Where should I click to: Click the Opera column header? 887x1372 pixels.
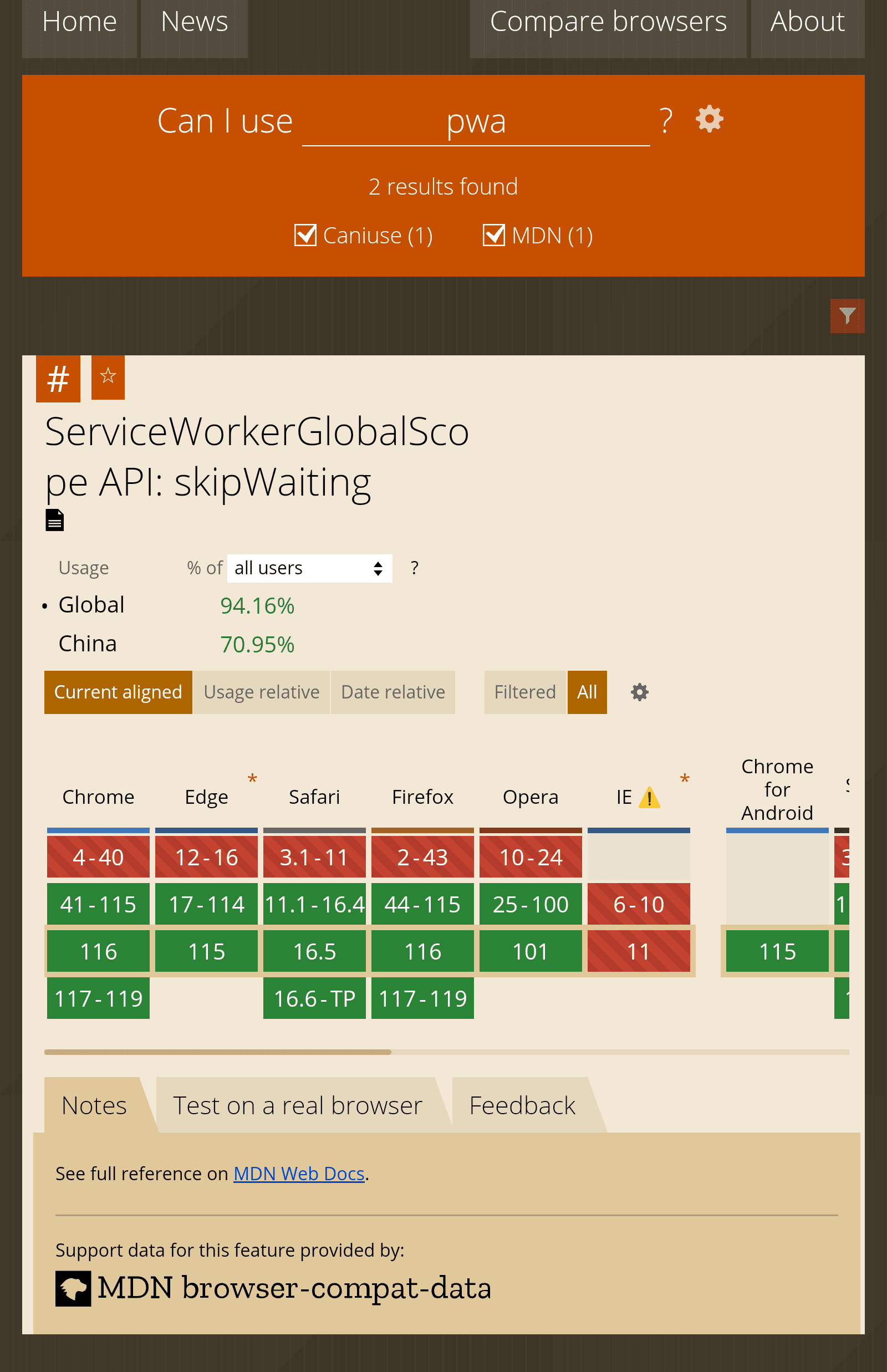pos(531,797)
